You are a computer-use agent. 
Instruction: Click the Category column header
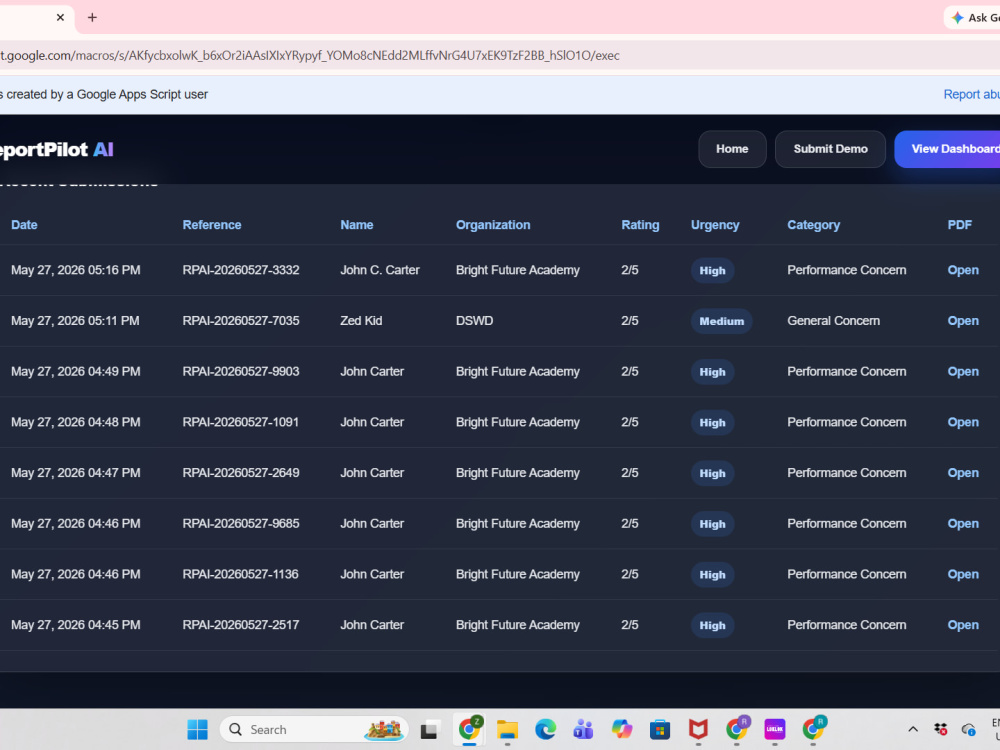(813, 224)
